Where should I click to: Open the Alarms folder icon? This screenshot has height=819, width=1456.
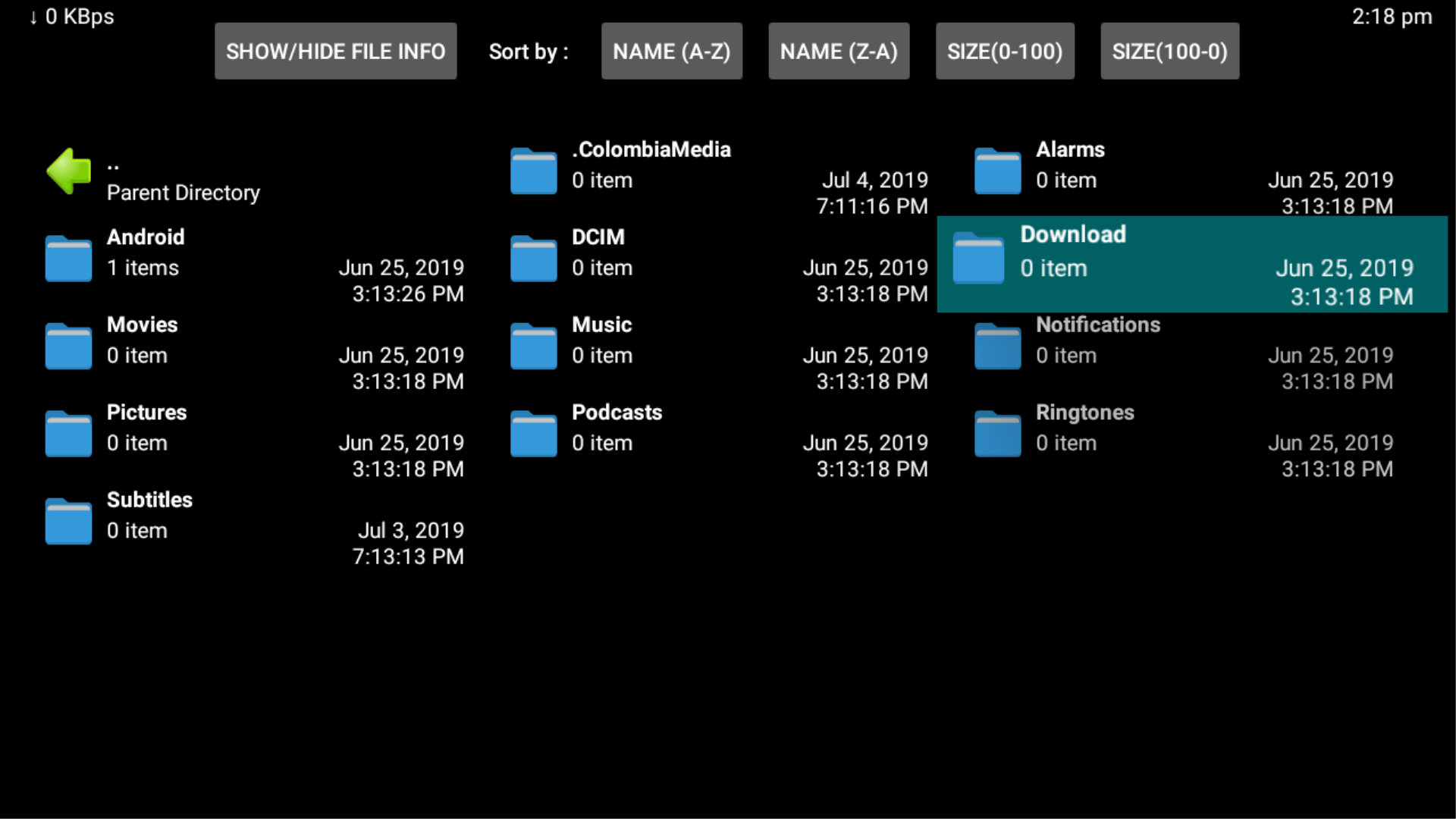coord(997,171)
